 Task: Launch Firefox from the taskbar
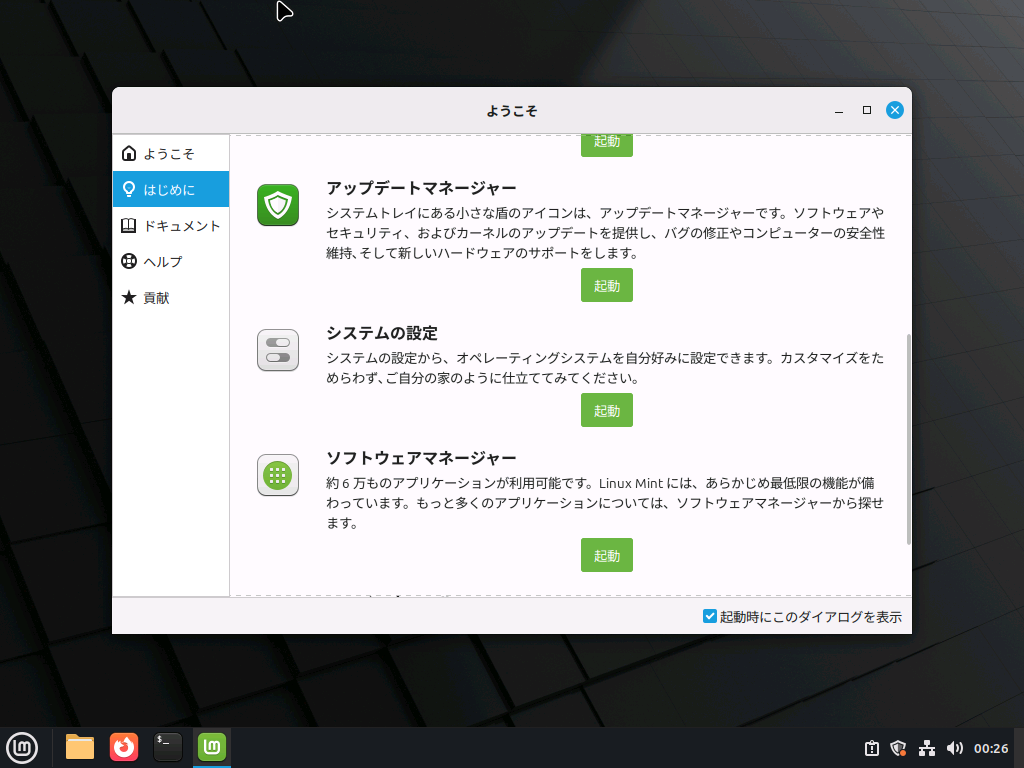(123, 747)
